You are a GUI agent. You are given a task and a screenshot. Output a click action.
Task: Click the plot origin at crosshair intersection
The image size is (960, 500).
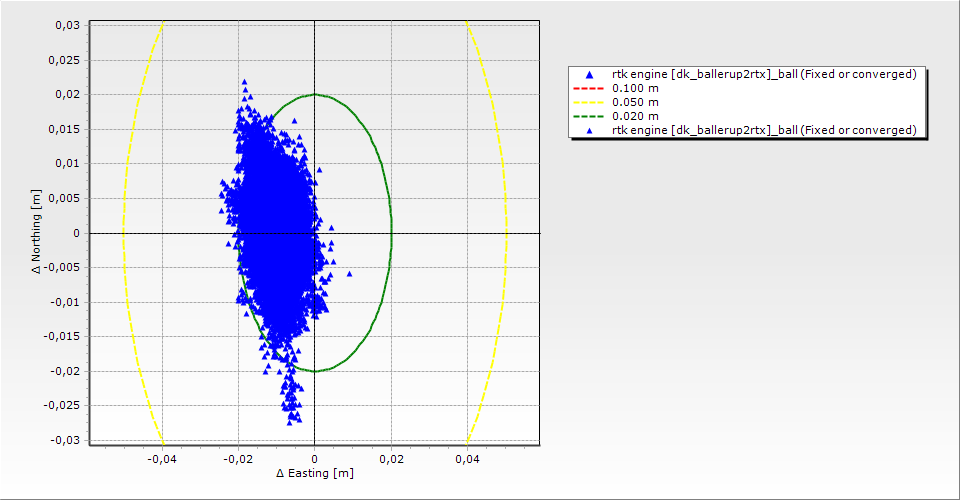[314, 233]
